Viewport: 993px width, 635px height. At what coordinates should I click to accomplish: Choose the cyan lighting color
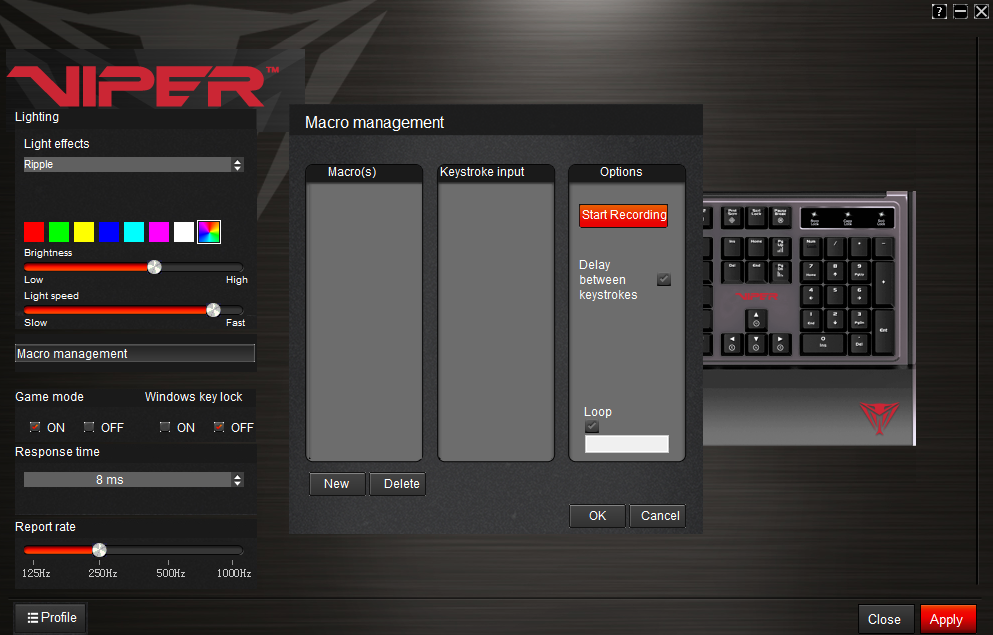pyautogui.click(x=134, y=232)
